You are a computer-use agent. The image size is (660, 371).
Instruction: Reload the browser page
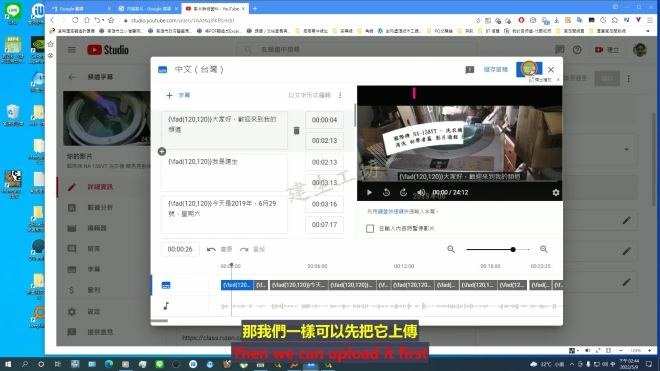(x=75, y=20)
